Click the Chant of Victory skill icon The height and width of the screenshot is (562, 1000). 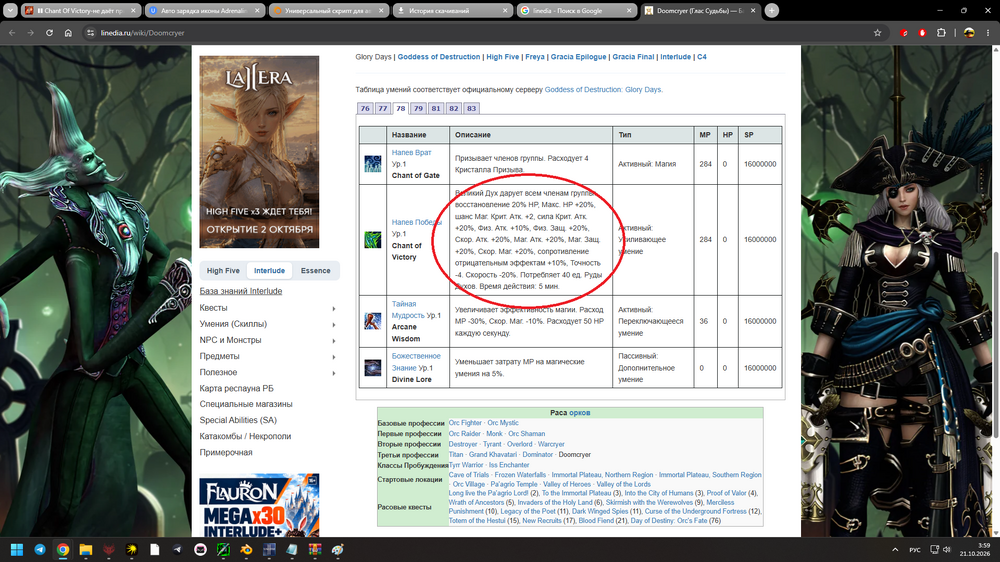[372, 240]
